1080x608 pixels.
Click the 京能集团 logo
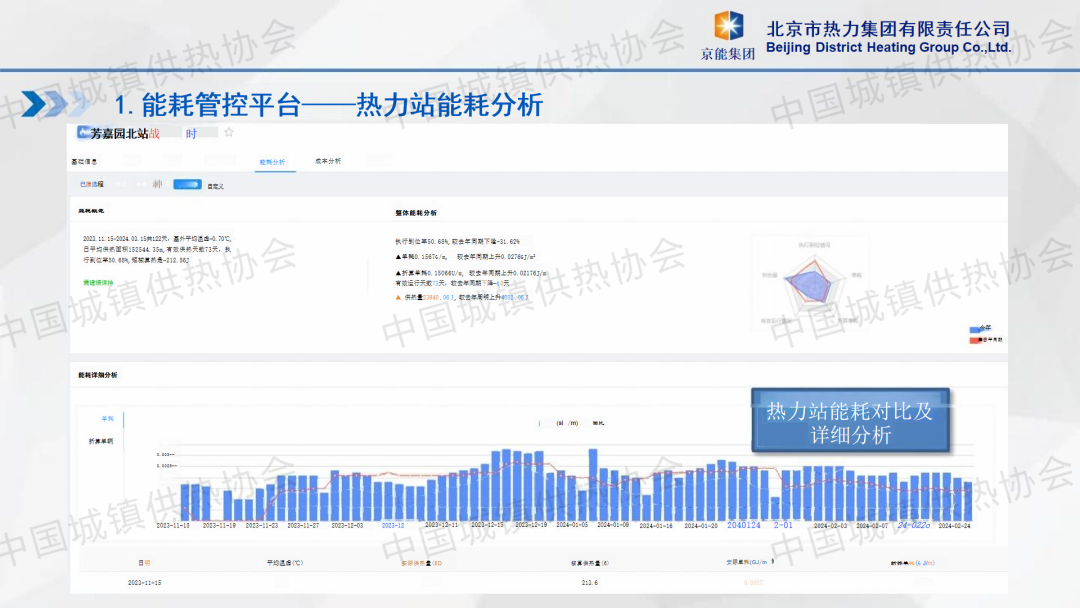pyautogui.click(x=728, y=35)
